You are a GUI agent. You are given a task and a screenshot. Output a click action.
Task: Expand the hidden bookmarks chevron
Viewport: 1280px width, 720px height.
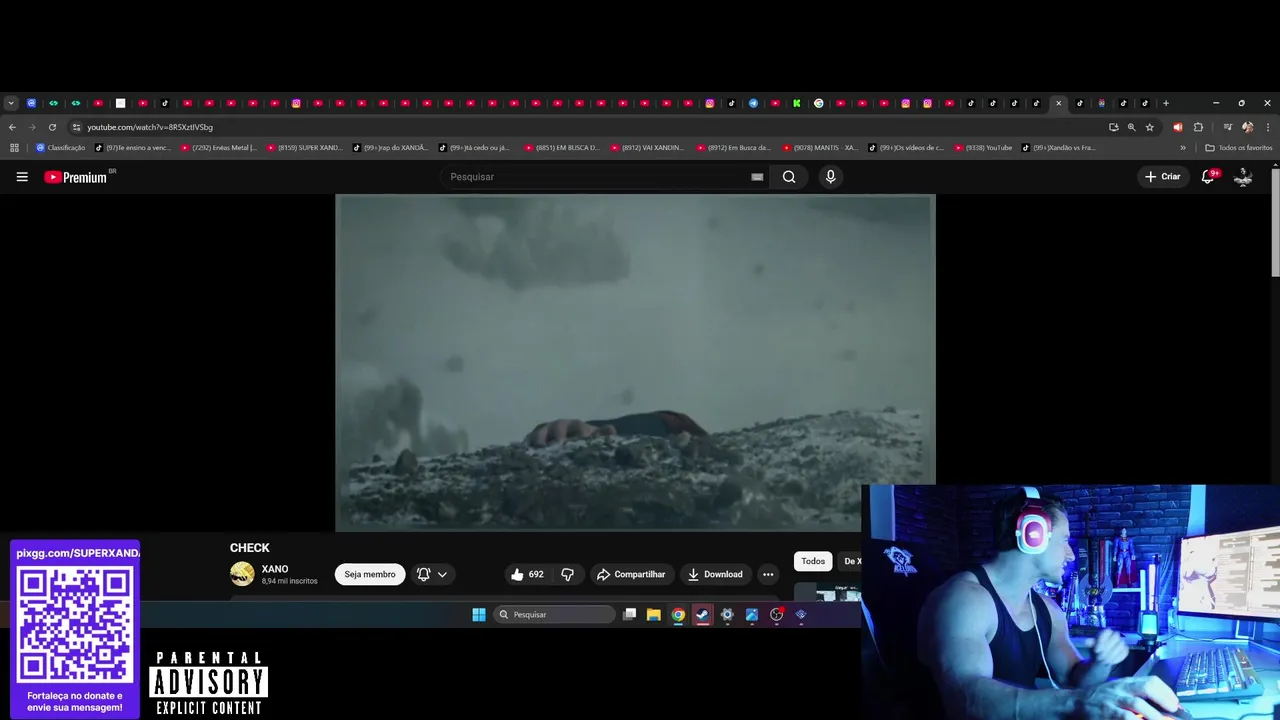[x=1183, y=148]
